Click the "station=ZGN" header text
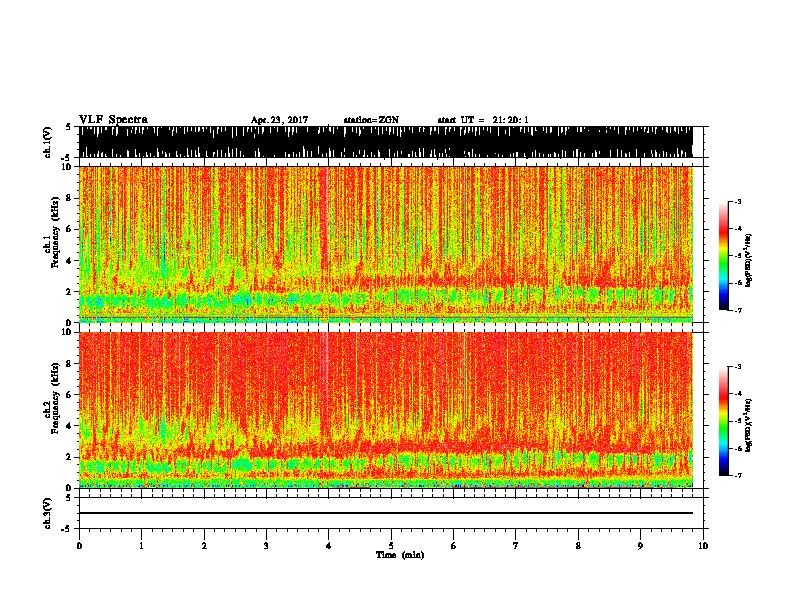Screen dimensions: 792x612 click(x=371, y=120)
